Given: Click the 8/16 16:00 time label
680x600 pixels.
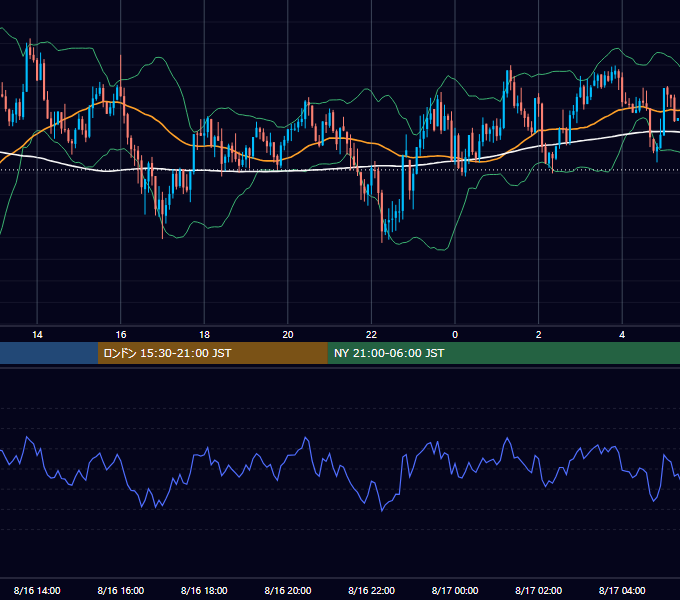Looking at the screenshot, I should pos(121,590).
